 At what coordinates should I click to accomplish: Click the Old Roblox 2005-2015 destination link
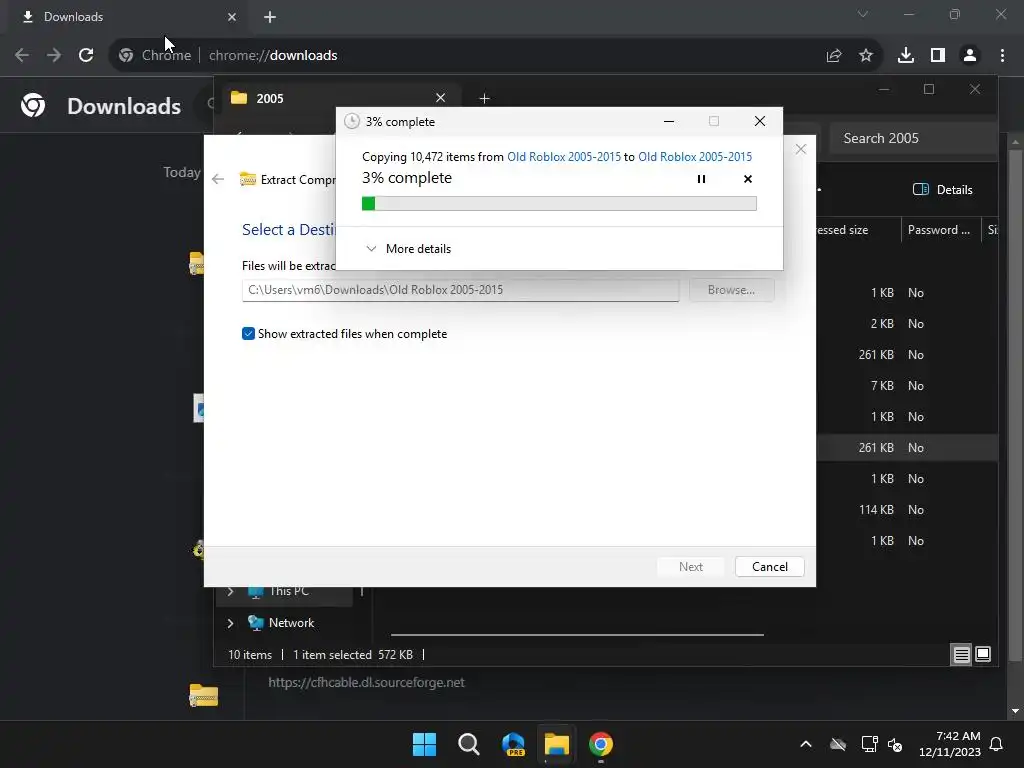pyautogui.click(x=695, y=157)
